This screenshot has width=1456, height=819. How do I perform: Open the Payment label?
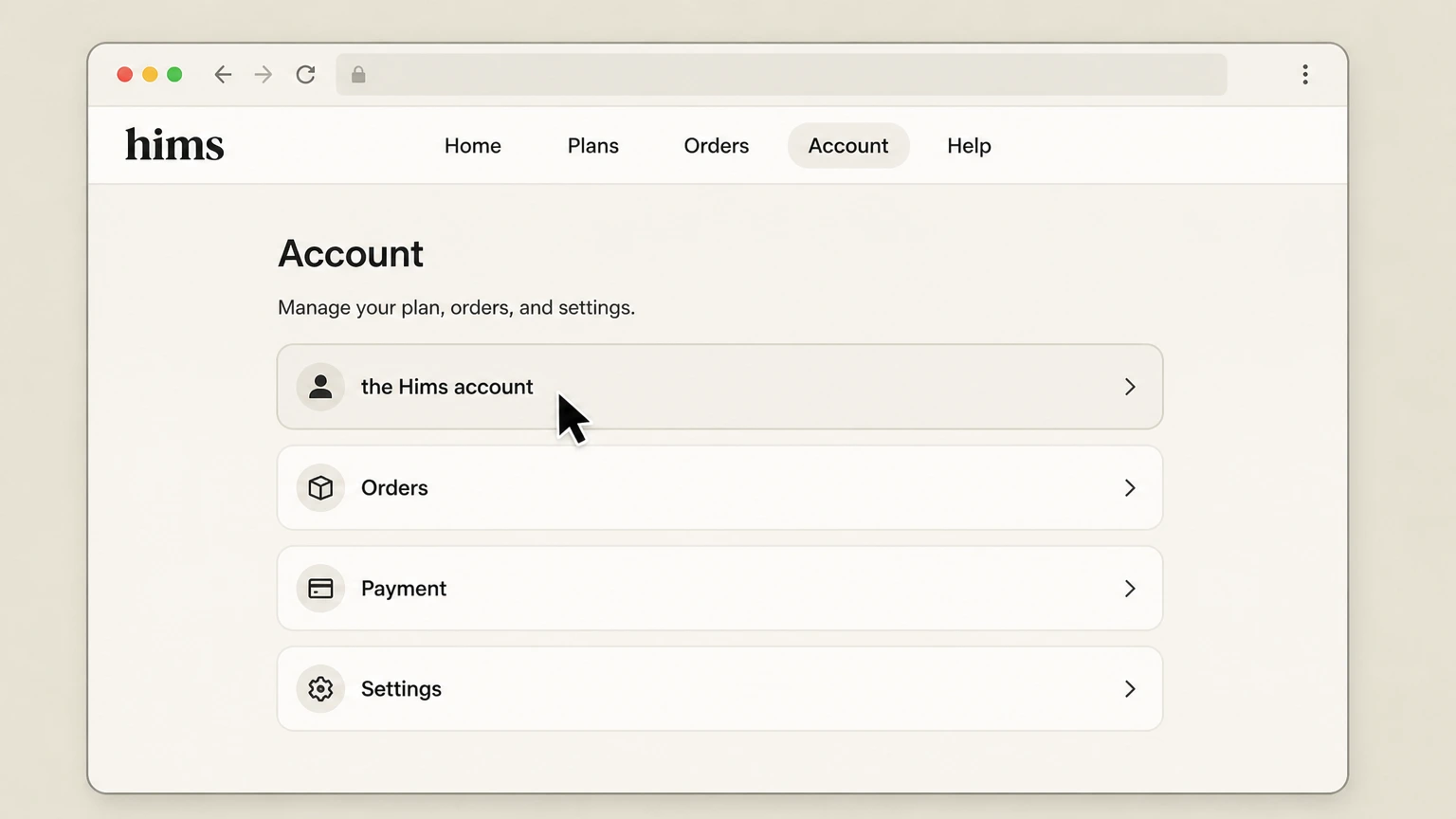click(x=404, y=588)
